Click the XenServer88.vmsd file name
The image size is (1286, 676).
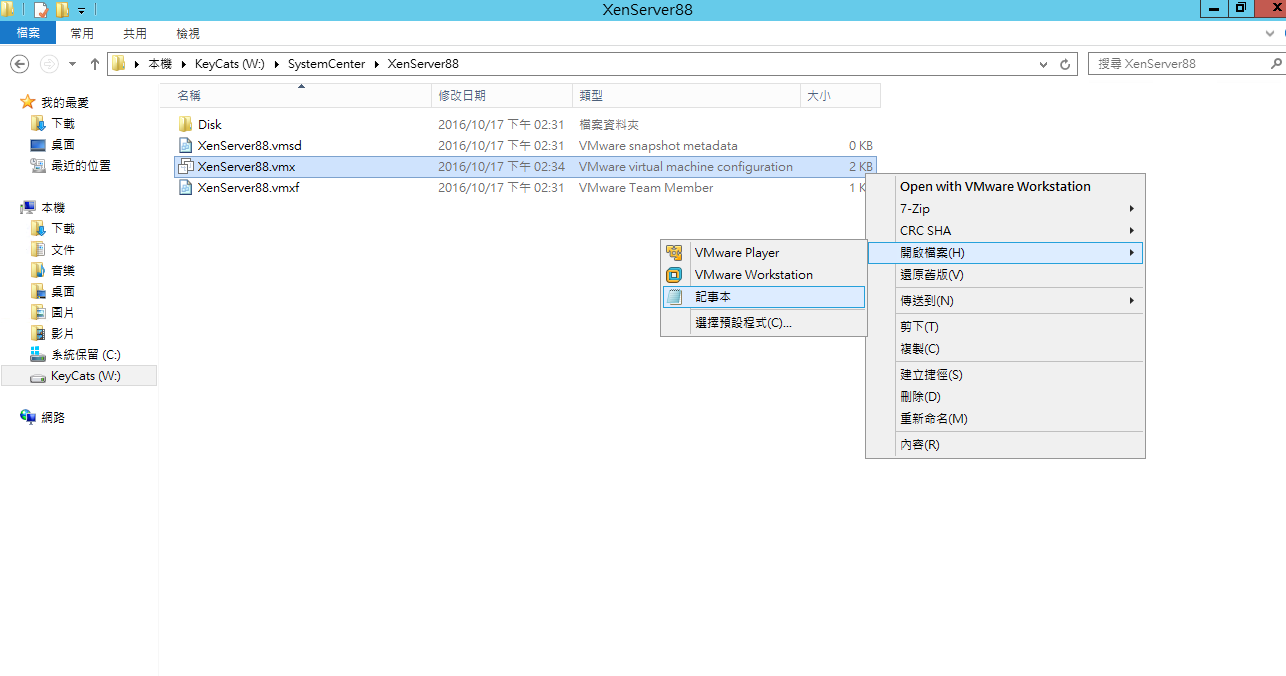coord(249,146)
